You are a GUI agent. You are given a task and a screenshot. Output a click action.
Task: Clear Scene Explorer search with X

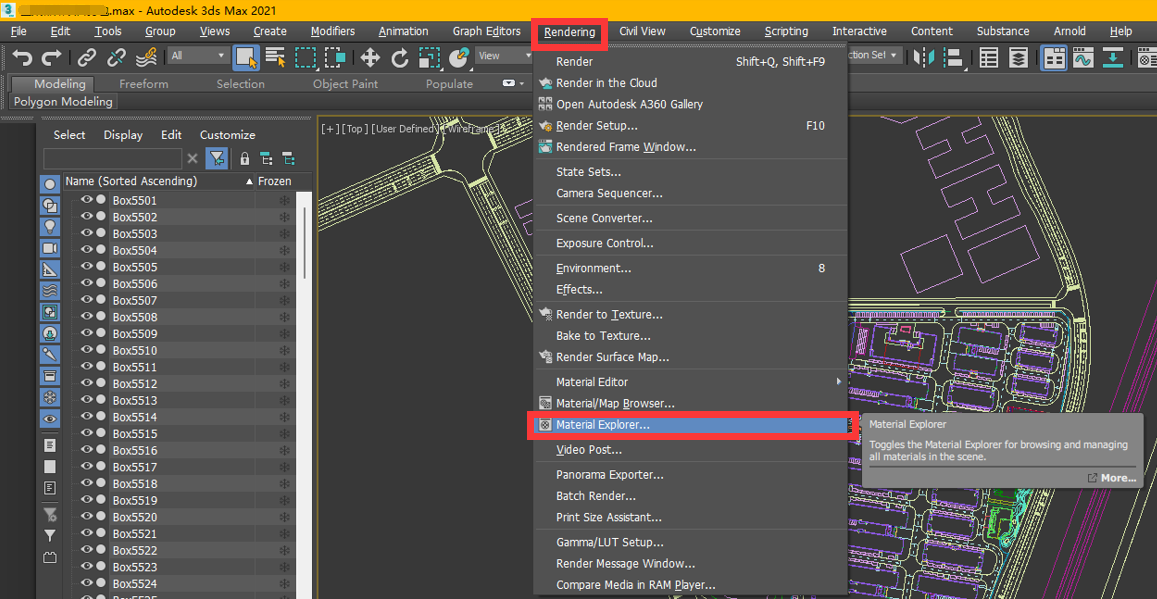tap(192, 159)
